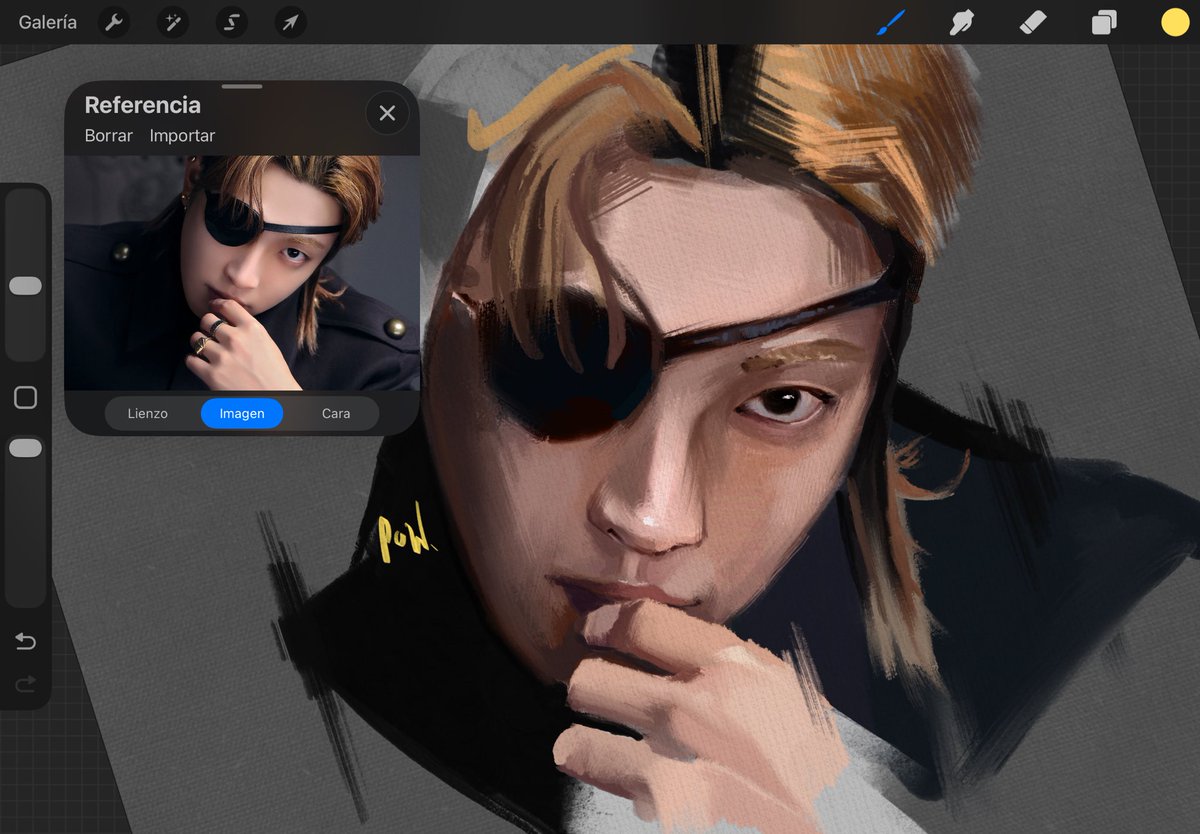Open the Actions wrench menu

[x=113, y=22]
